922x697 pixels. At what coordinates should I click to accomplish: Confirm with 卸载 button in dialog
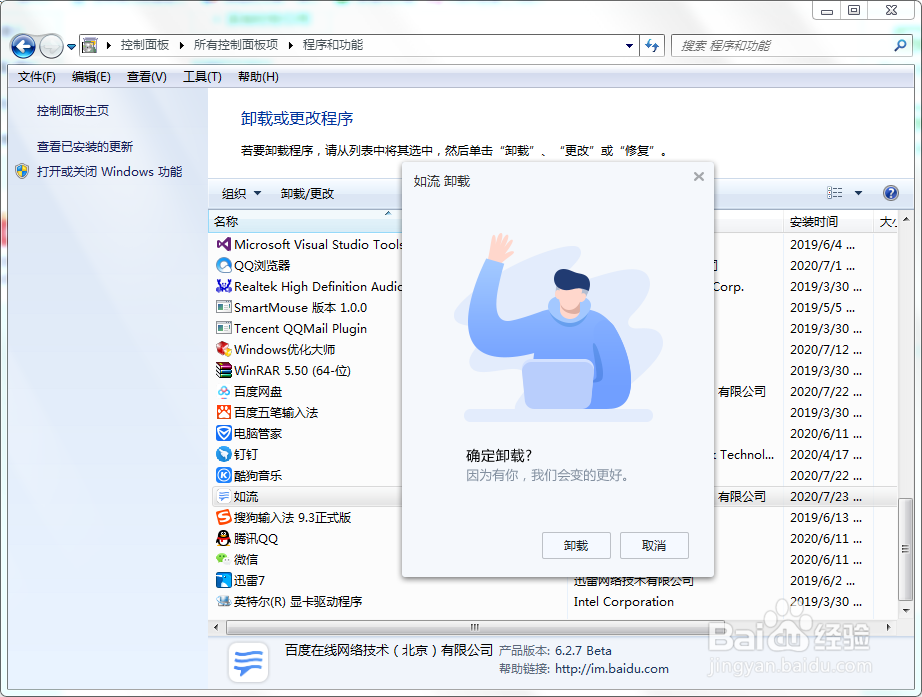click(x=576, y=546)
